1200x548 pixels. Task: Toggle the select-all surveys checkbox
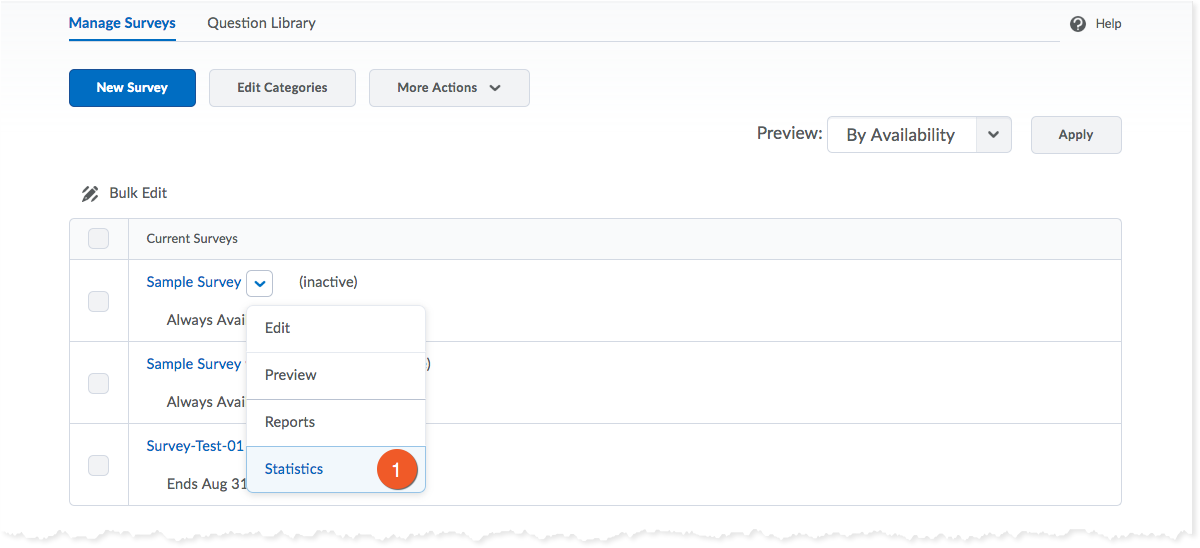[98, 239]
